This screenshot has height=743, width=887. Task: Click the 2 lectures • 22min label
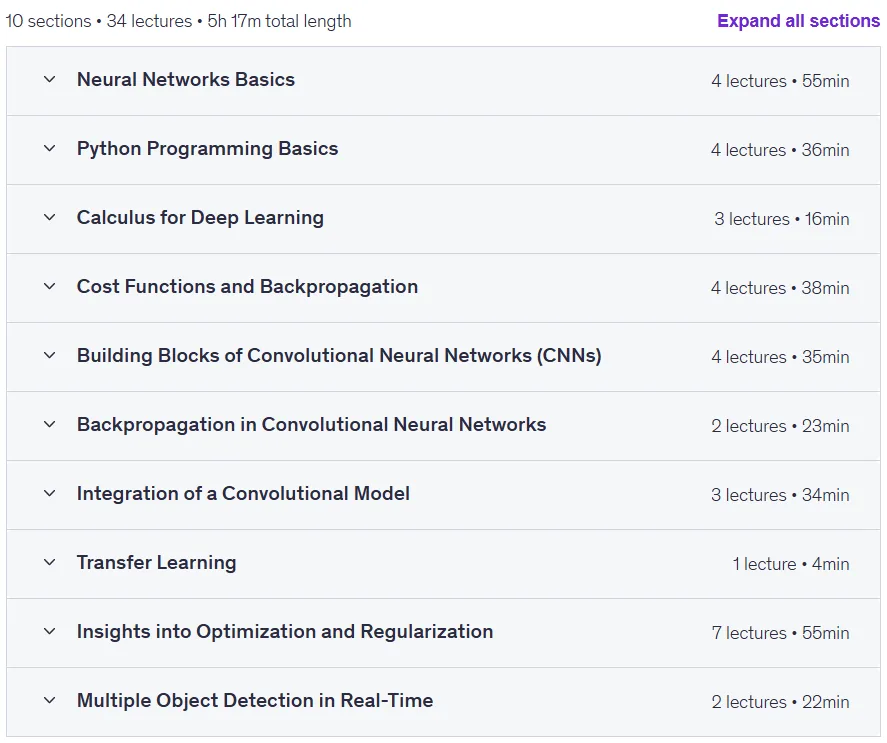(x=780, y=702)
